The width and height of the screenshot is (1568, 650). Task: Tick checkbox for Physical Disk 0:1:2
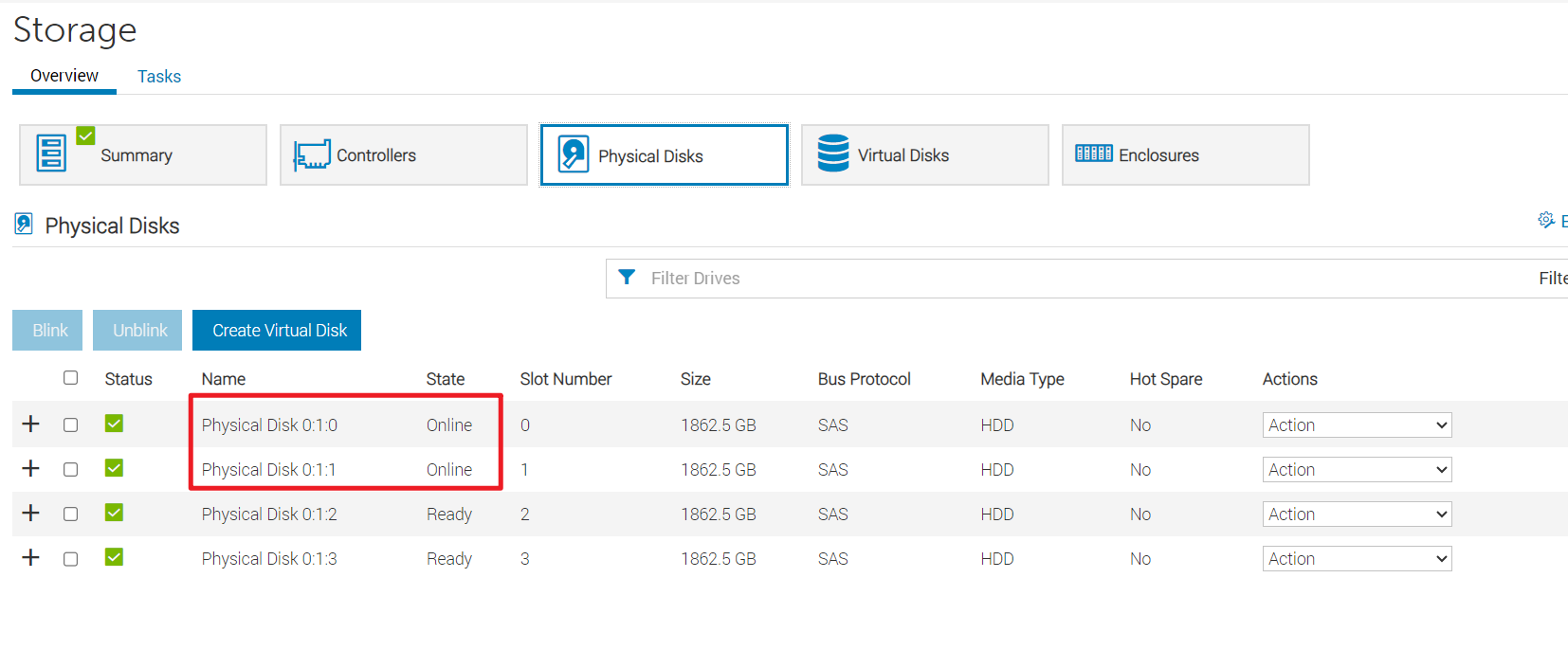pyautogui.click(x=70, y=514)
